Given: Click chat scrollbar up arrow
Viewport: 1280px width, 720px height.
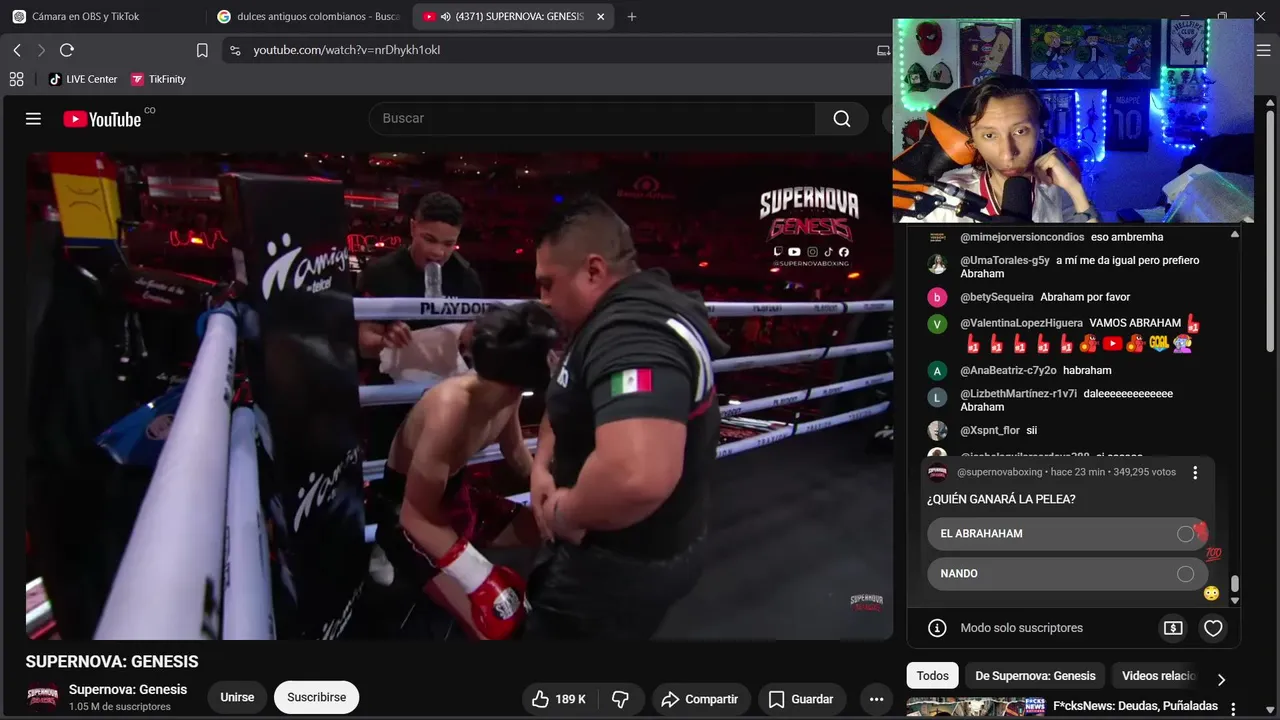Looking at the screenshot, I should pyautogui.click(x=1235, y=234).
